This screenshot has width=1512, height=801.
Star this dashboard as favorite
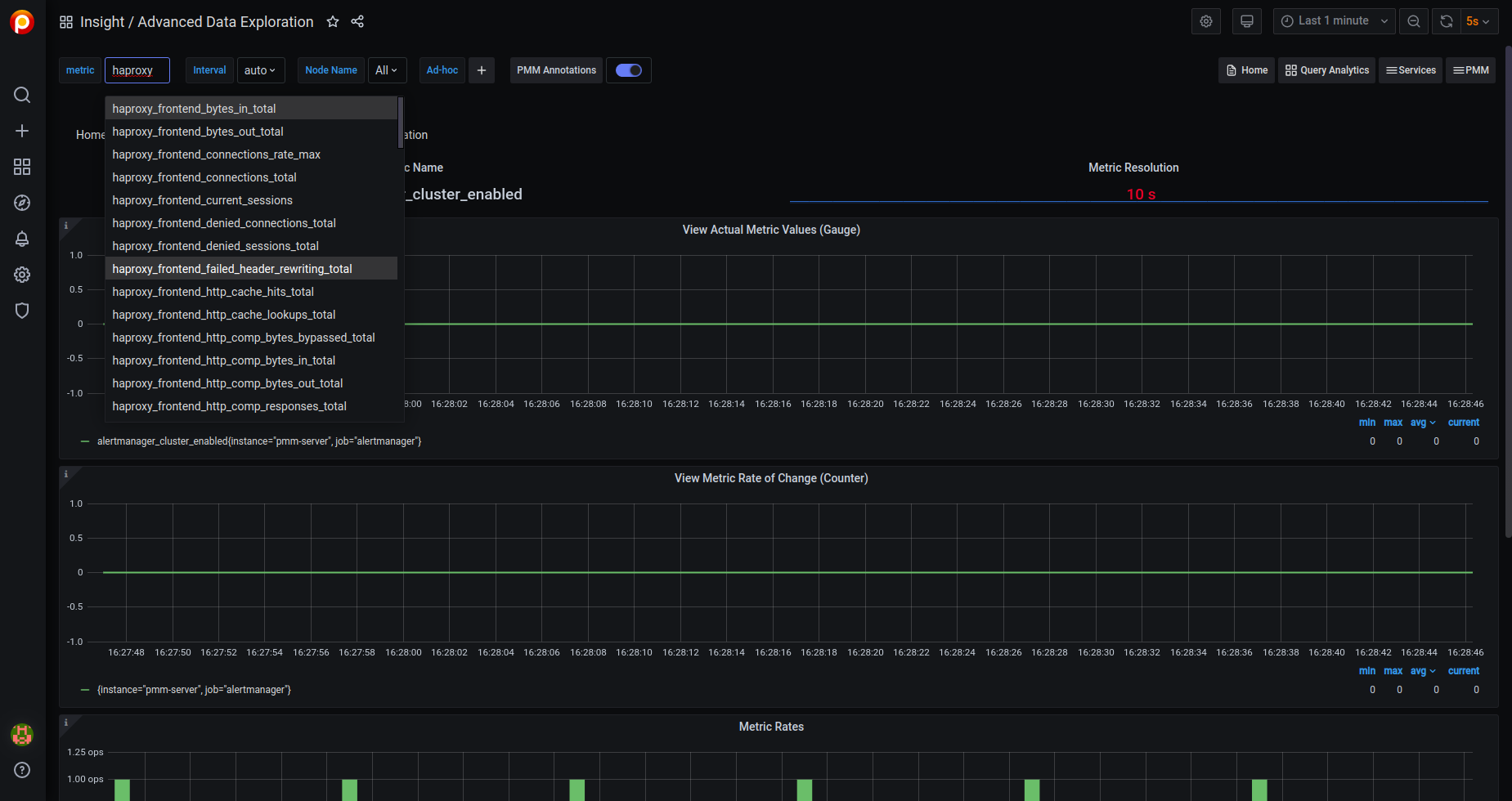pos(333,22)
